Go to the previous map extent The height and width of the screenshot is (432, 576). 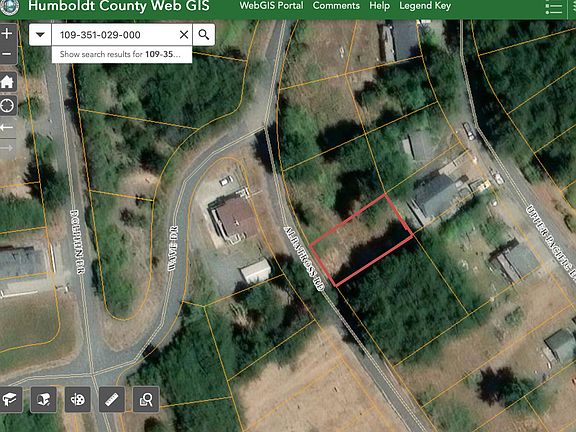[7, 127]
